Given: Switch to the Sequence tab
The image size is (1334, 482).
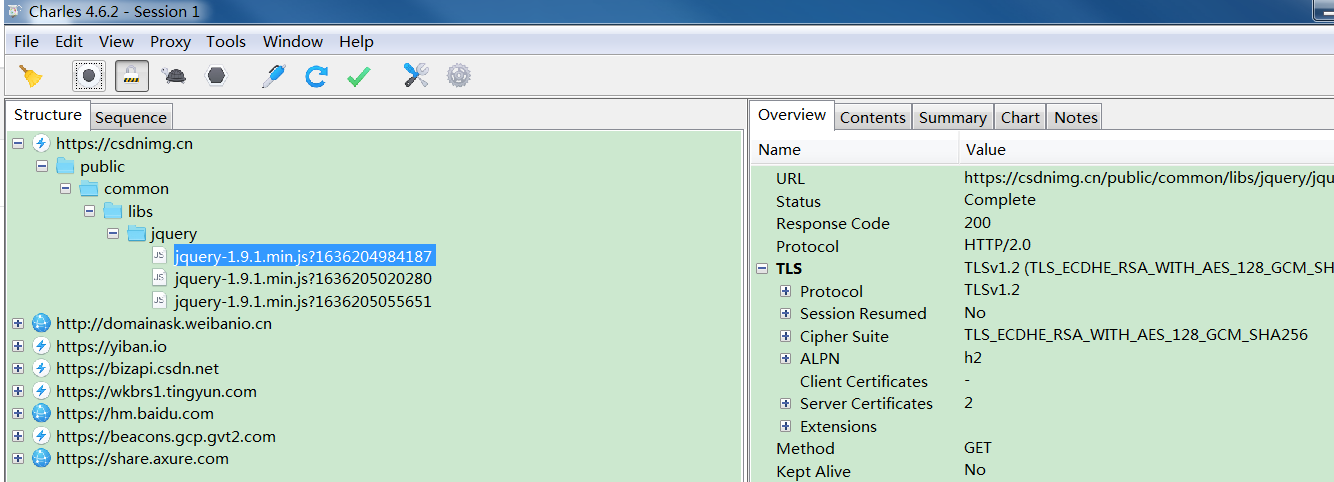Looking at the screenshot, I should [132, 118].
